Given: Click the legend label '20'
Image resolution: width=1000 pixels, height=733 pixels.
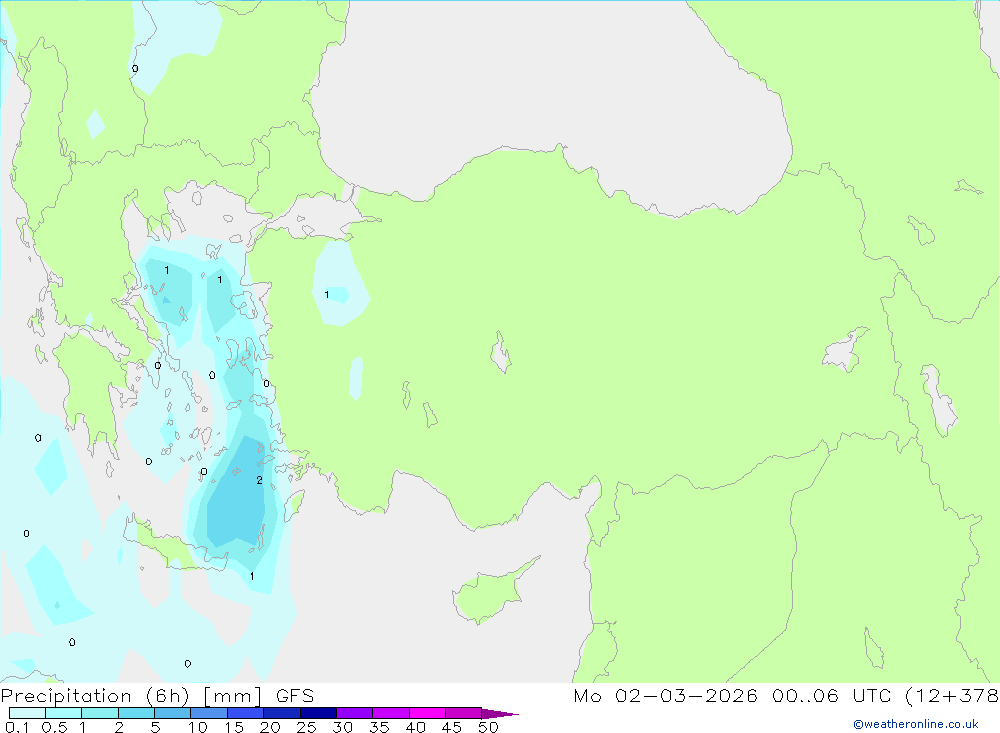Looking at the screenshot, I should click(x=270, y=727).
